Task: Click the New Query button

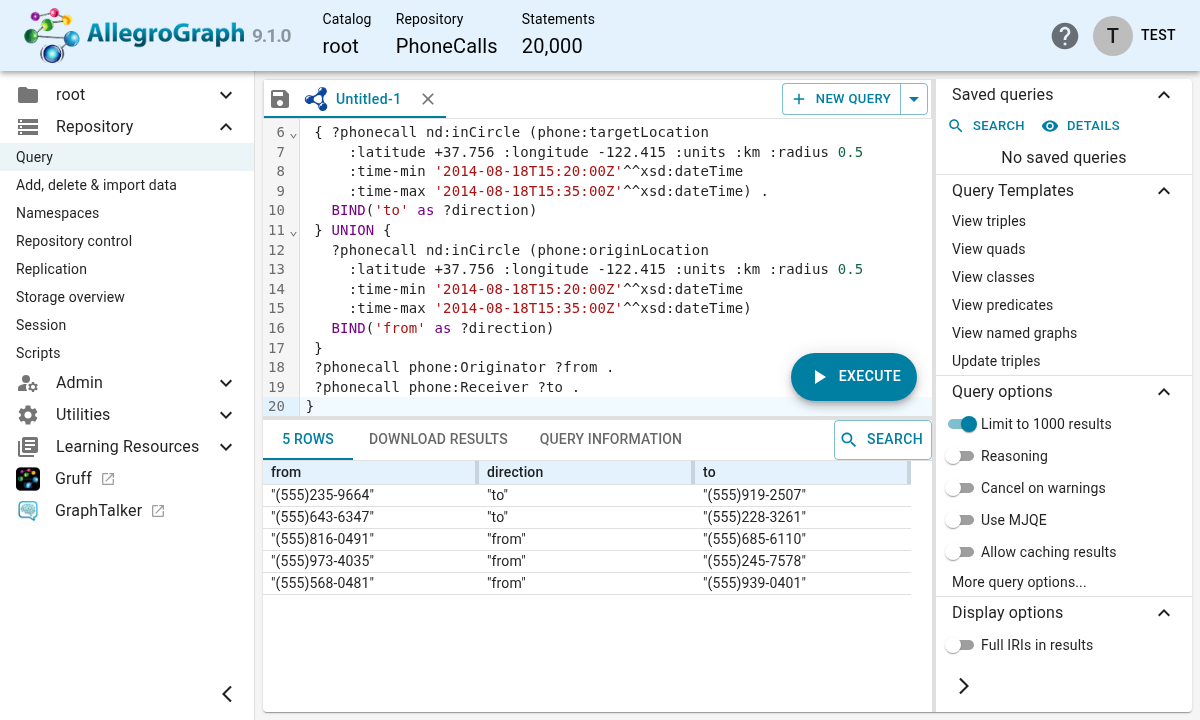Action: [x=842, y=99]
